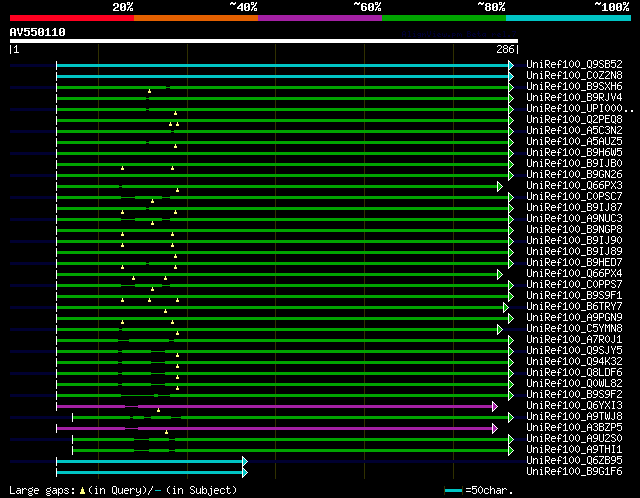
Task: Select the UniRef100_Q0WL82 label
Action: coord(574,384)
